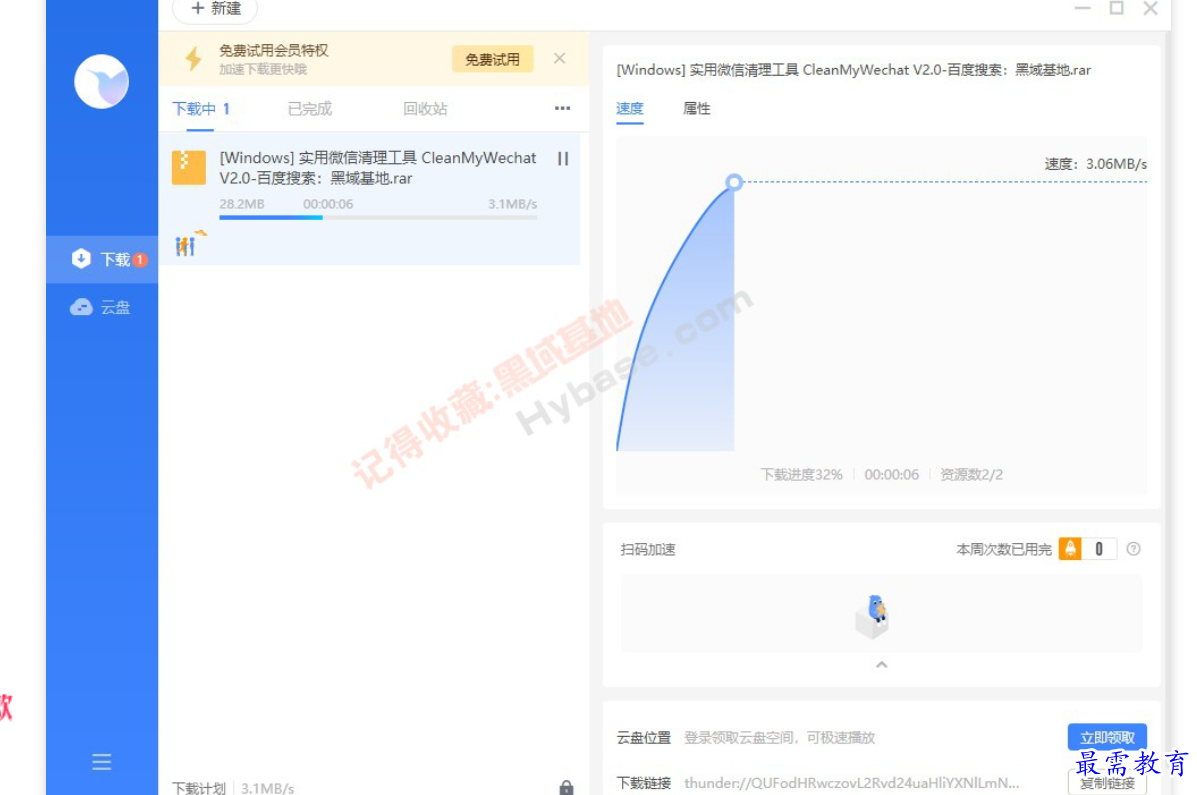Image resolution: width=1197 pixels, height=795 pixels.
Task: Click the 下载计划 download plan label
Action: click(198, 787)
